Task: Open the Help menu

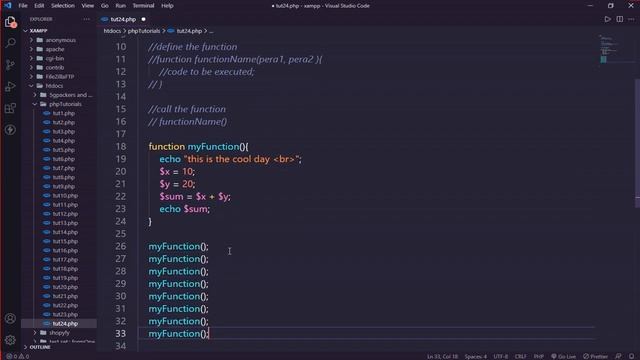Action: click(x=167, y=6)
